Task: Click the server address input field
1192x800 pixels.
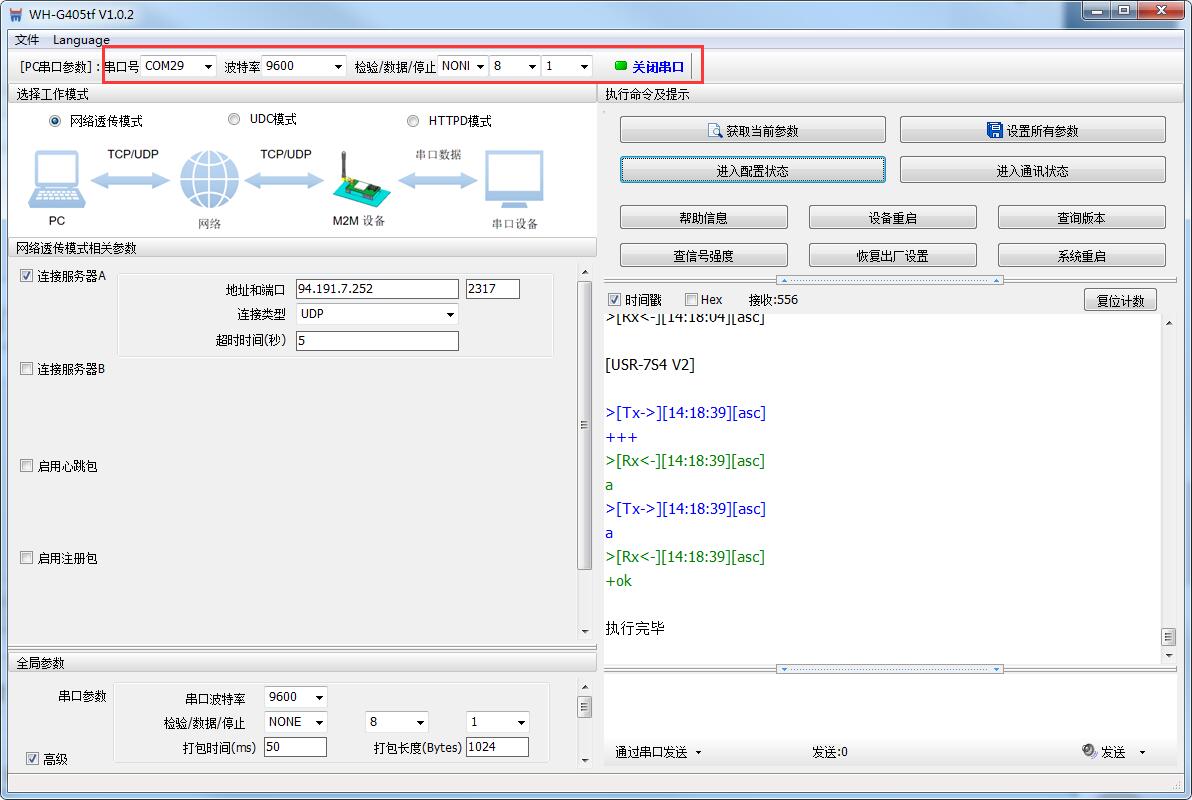Action: click(x=377, y=289)
